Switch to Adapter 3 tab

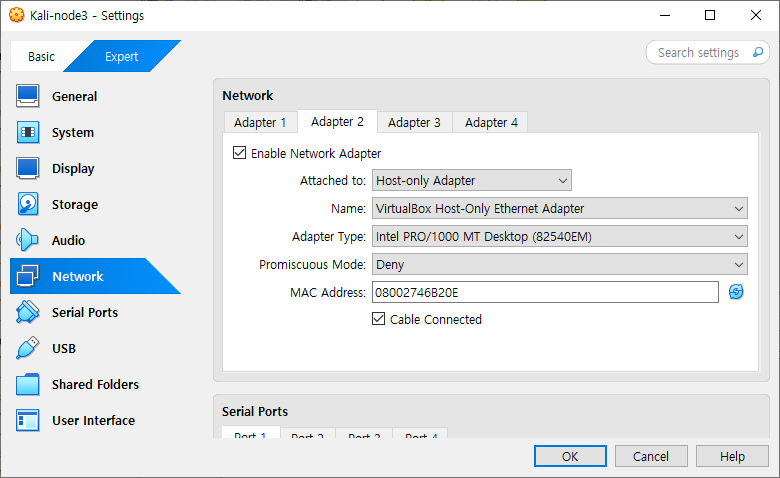coord(414,122)
